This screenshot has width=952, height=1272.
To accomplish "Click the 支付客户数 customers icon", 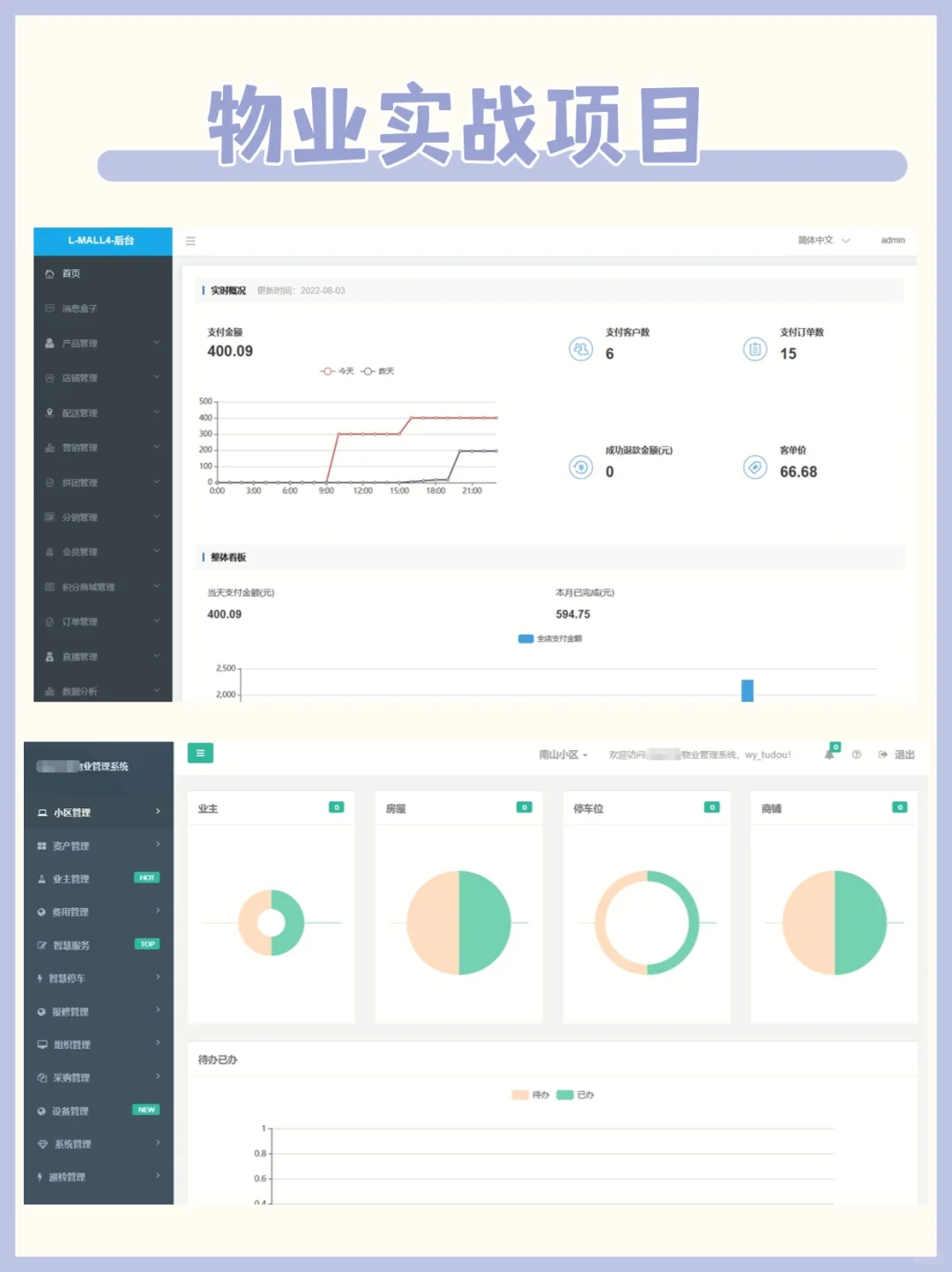I will click(x=581, y=349).
